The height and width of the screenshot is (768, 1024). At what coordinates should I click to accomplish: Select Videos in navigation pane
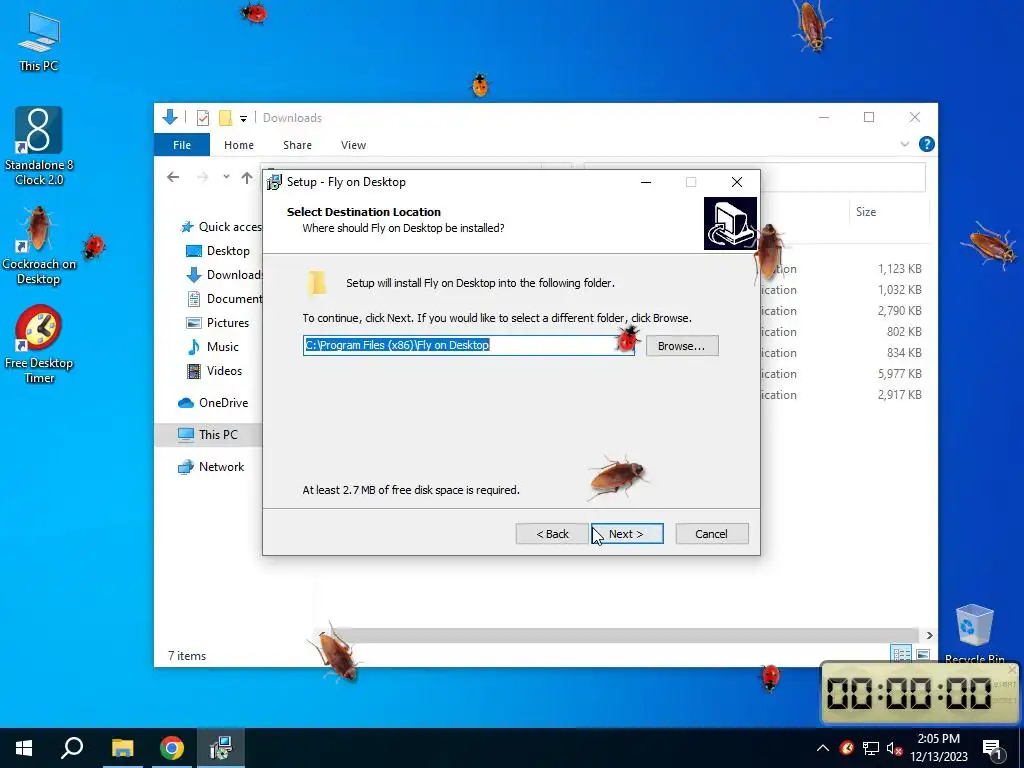point(214,371)
